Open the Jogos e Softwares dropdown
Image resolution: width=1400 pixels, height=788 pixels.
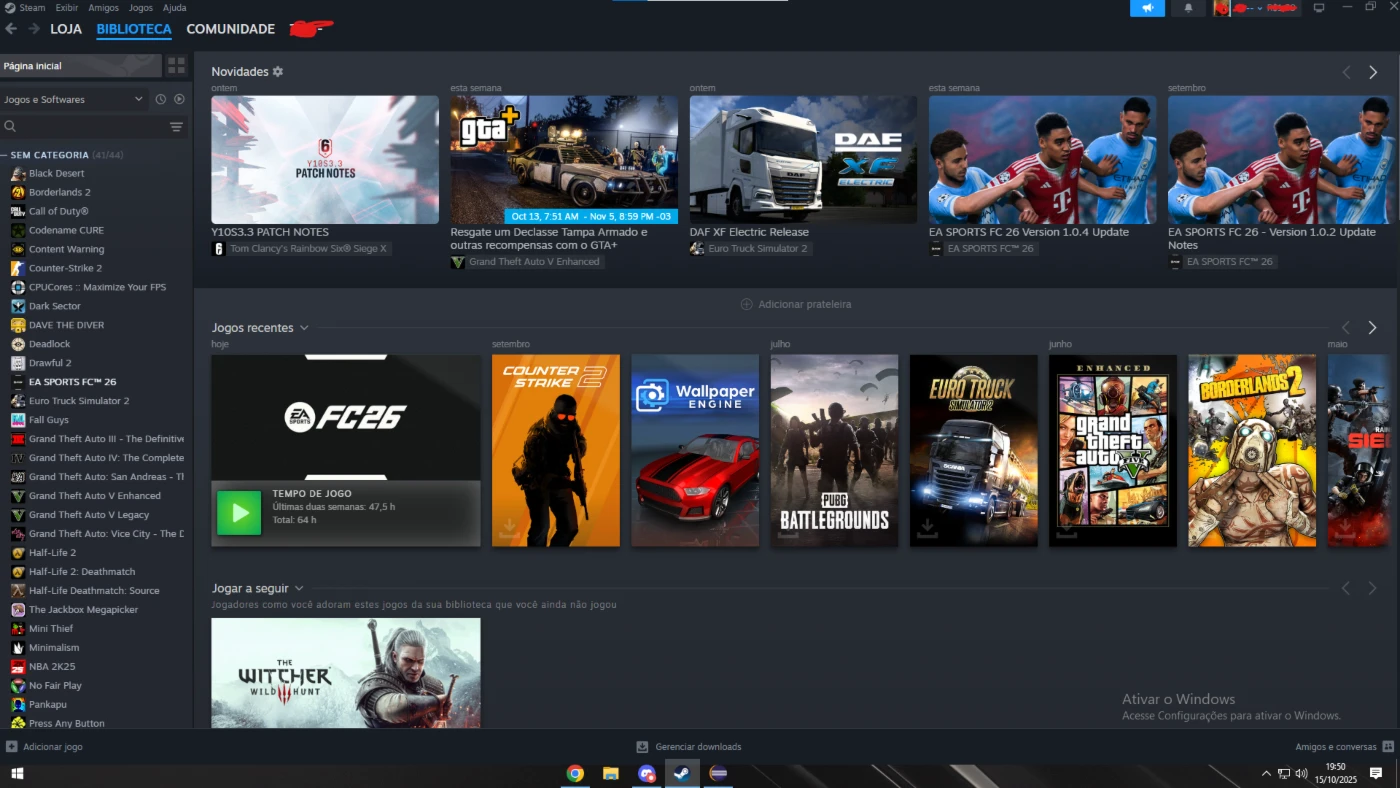73,99
